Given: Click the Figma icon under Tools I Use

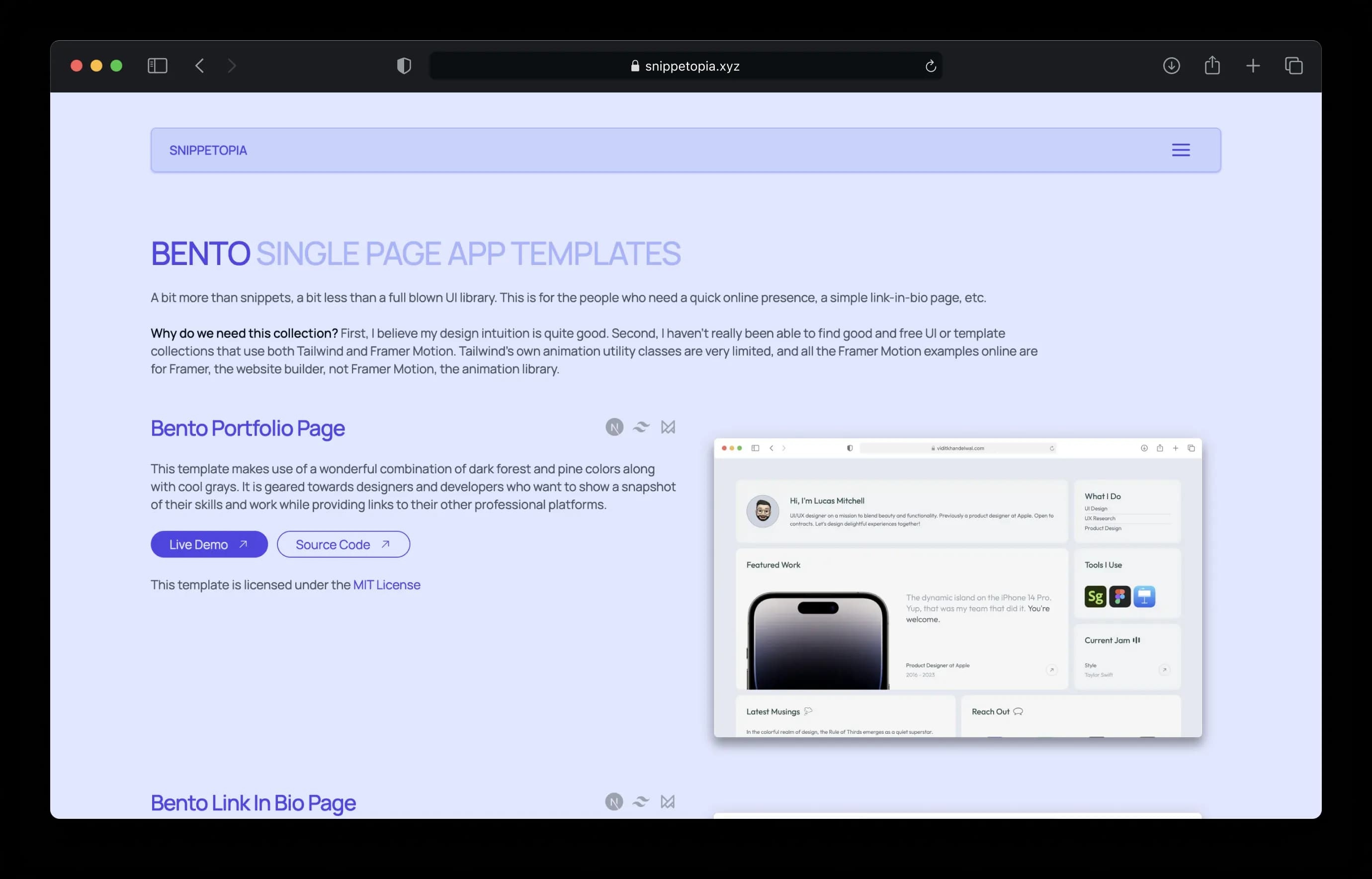Looking at the screenshot, I should 1120,597.
